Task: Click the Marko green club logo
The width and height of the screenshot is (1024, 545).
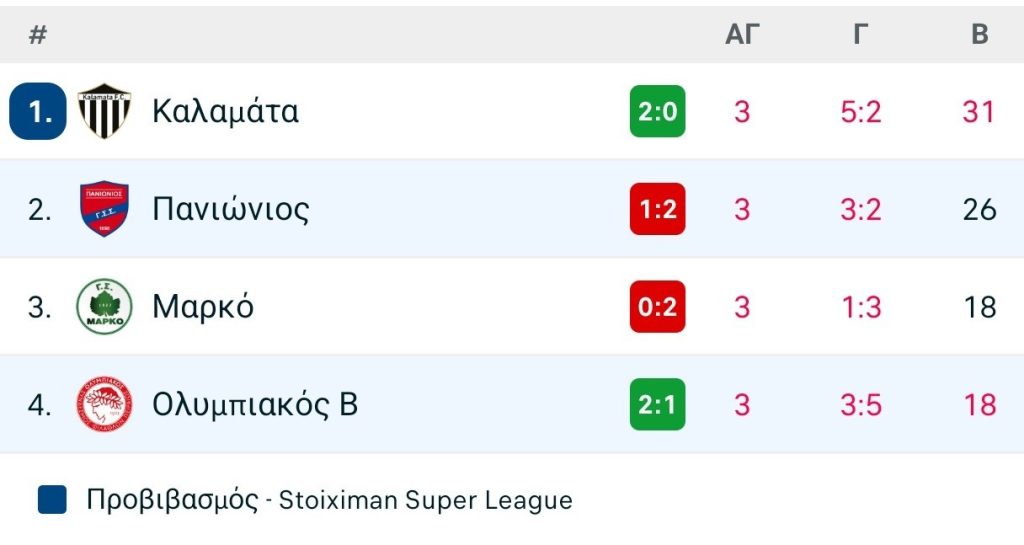Action: pyautogui.click(x=104, y=307)
